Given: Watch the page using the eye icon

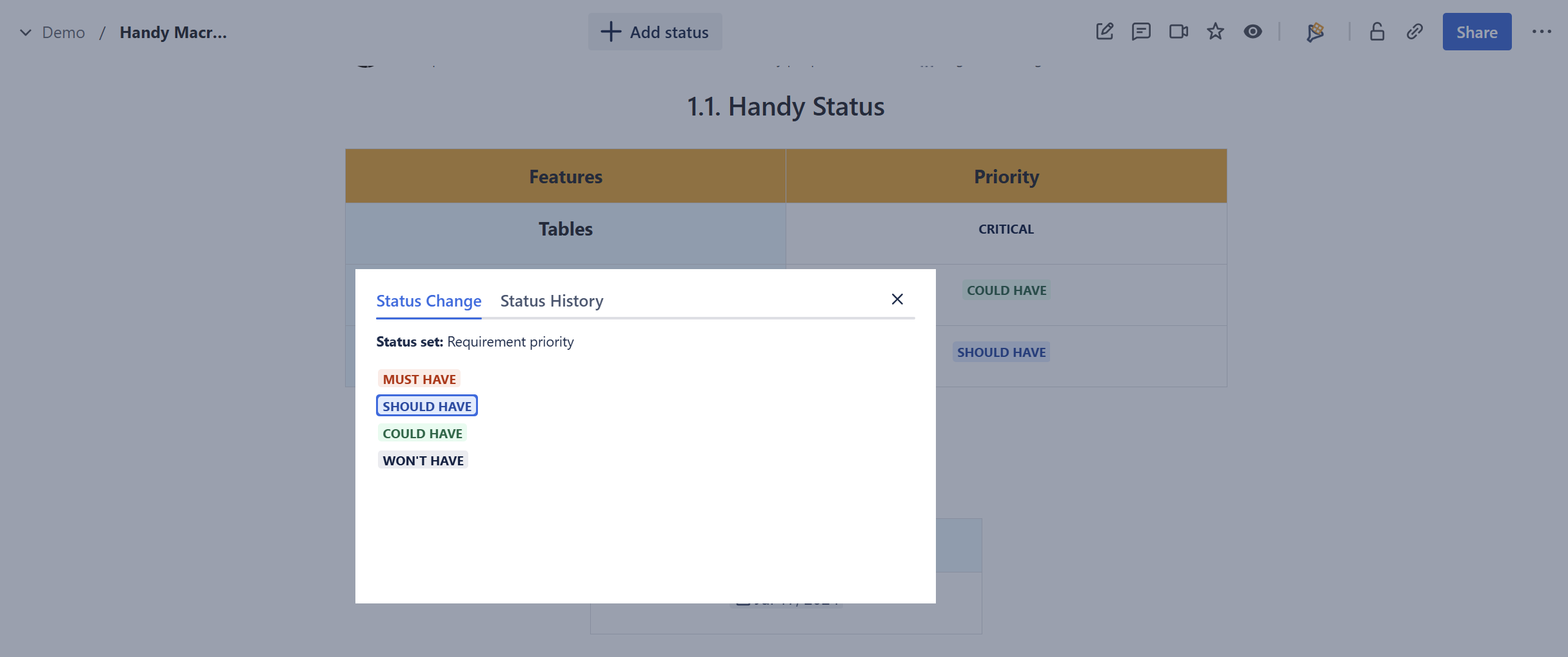Looking at the screenshot, I should [x=1253, y=32].
